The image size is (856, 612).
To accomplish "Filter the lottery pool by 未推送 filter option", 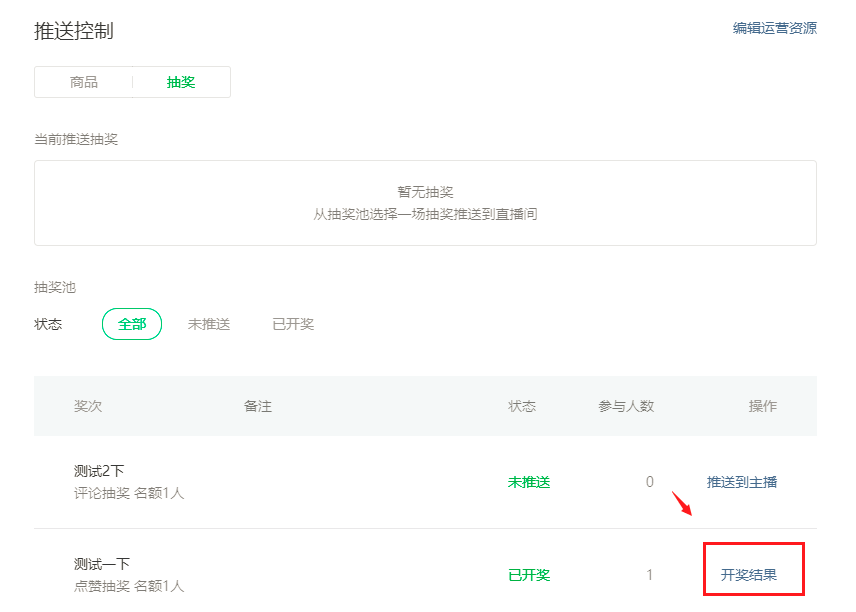I will [209, 324].
